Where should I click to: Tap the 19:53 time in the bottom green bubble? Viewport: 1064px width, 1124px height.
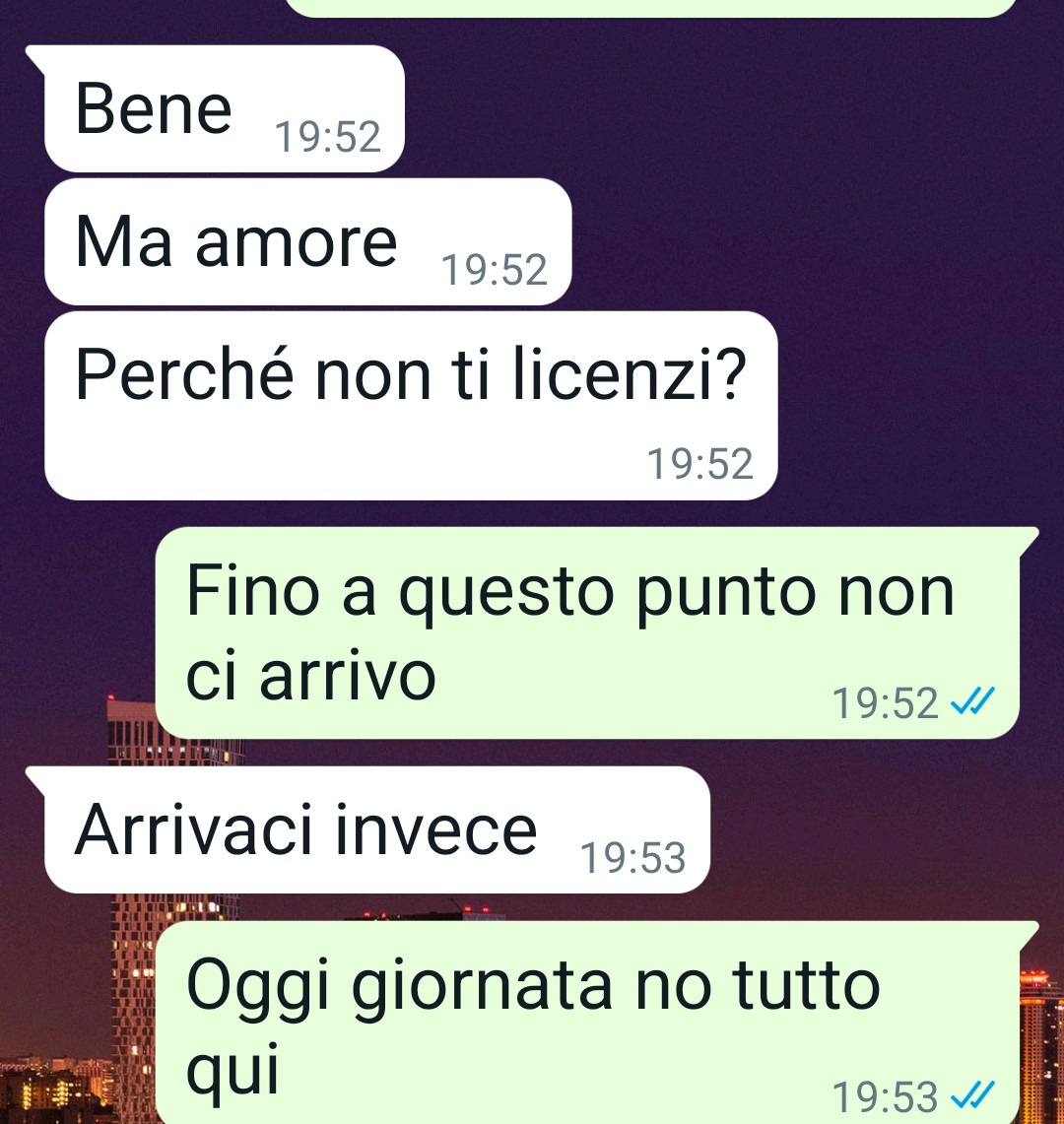pyautogui.click(x=885, y=1096)
